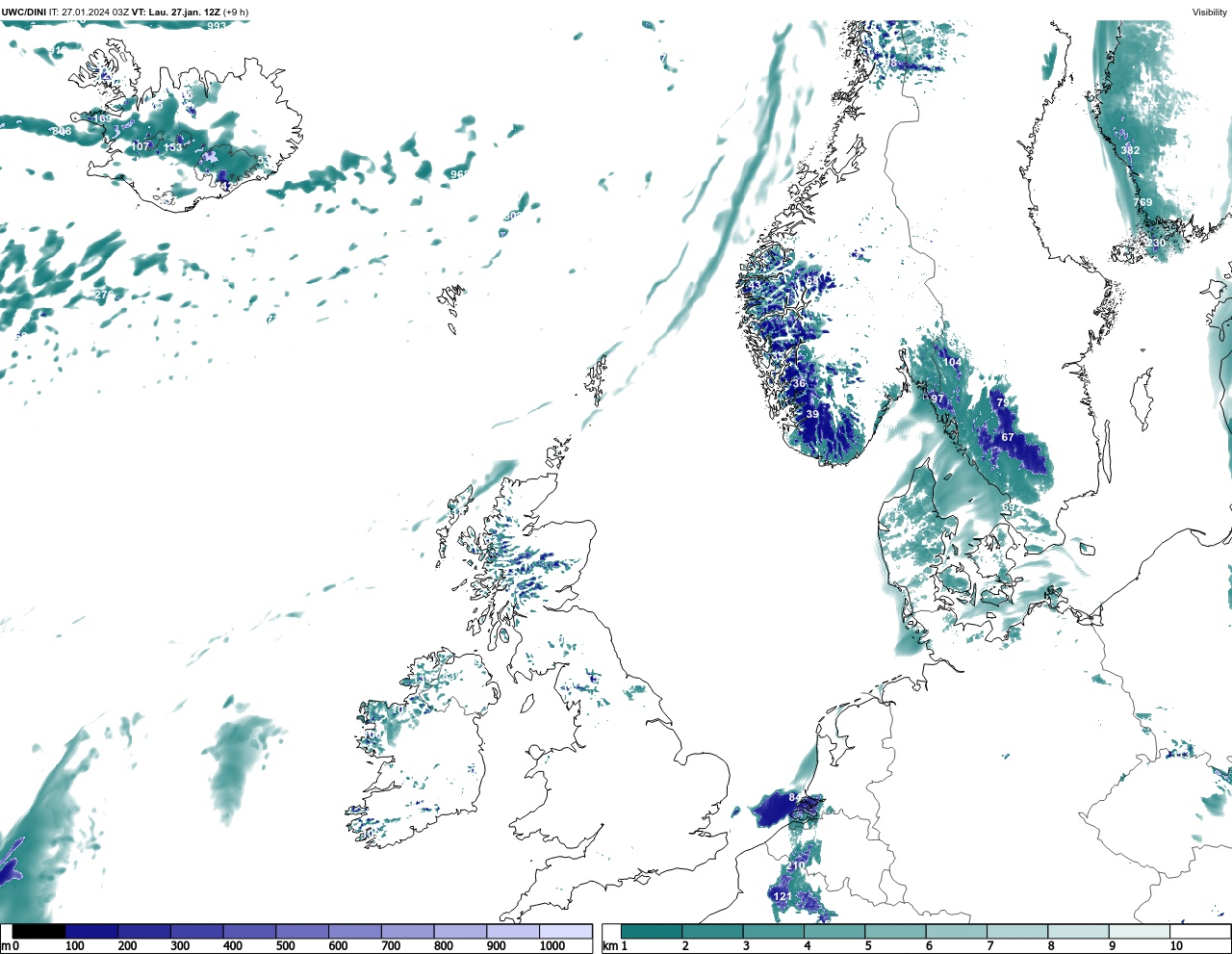Click the black 0–100 m legend swatch
This screenshot has width=1232, height=954.
pyautogui.click(x=39, y=932)
